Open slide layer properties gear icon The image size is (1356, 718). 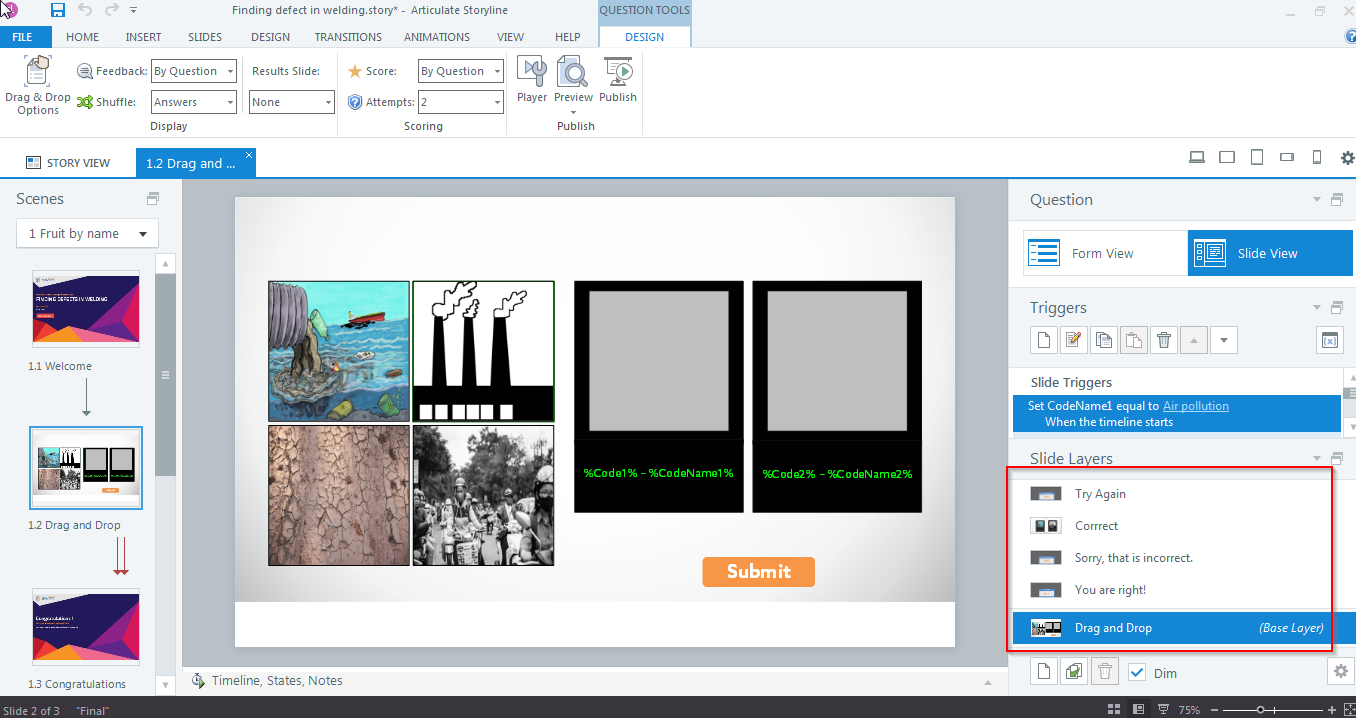(1340, 671)
